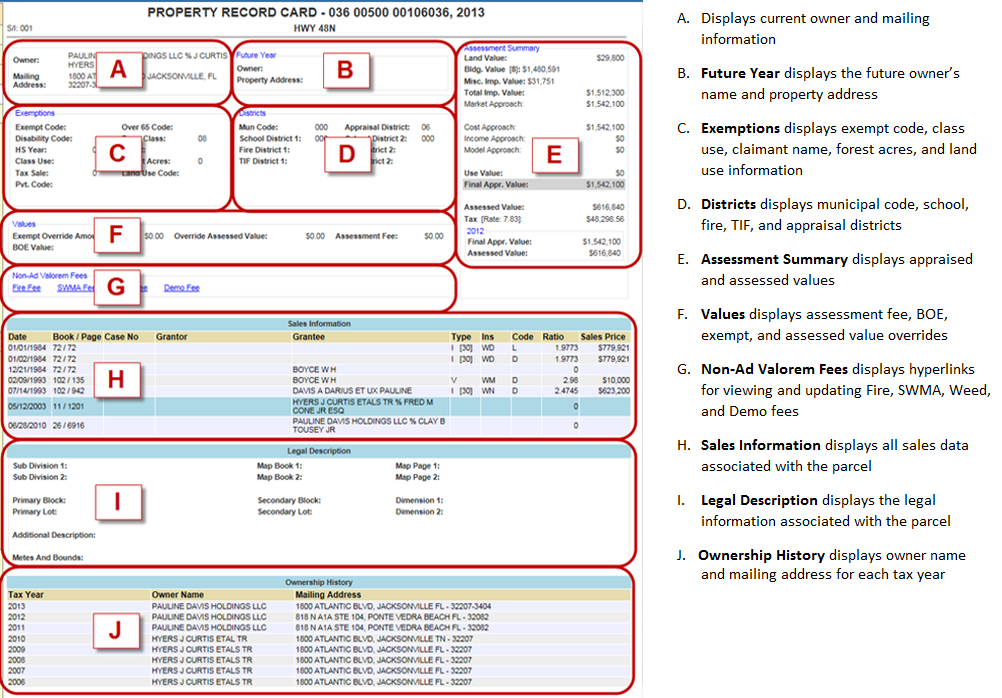Click the Property Record Card title
Viewport: 1002px width, 698px height.
316,12
